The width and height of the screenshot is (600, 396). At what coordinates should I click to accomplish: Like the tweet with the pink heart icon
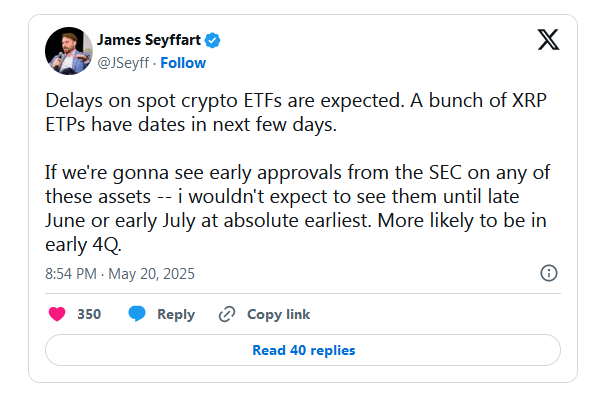pyautogui.click(x=57, y=314)
